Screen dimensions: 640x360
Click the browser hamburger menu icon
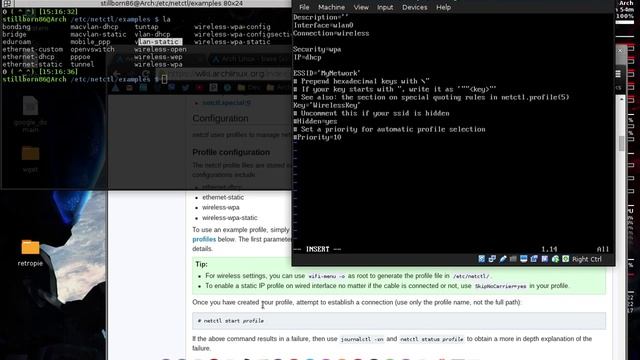618,74
